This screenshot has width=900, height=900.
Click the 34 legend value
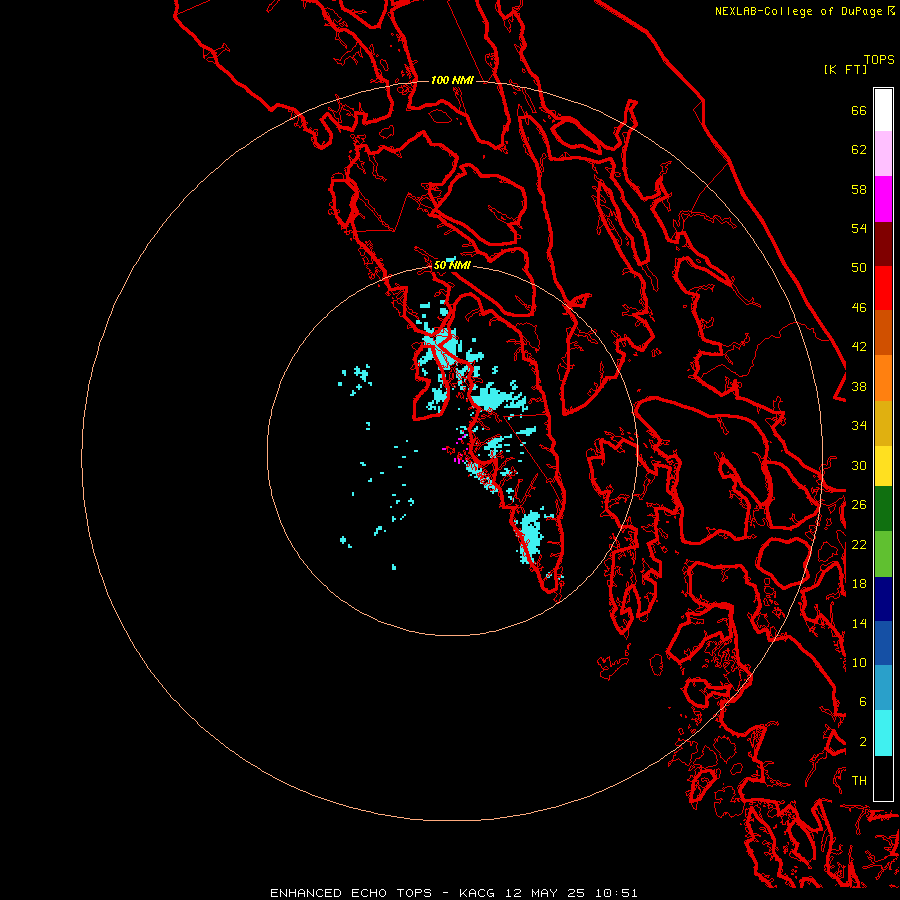pos(859,426)
